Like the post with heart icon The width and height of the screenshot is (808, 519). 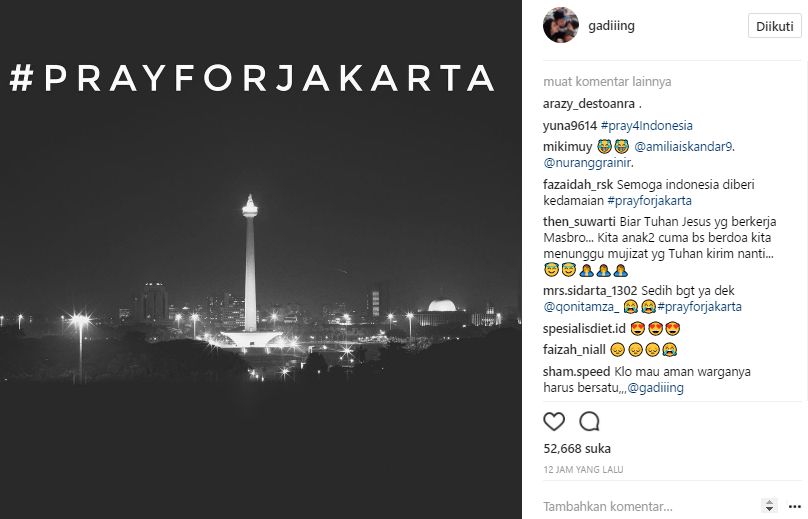pos(554,422)
